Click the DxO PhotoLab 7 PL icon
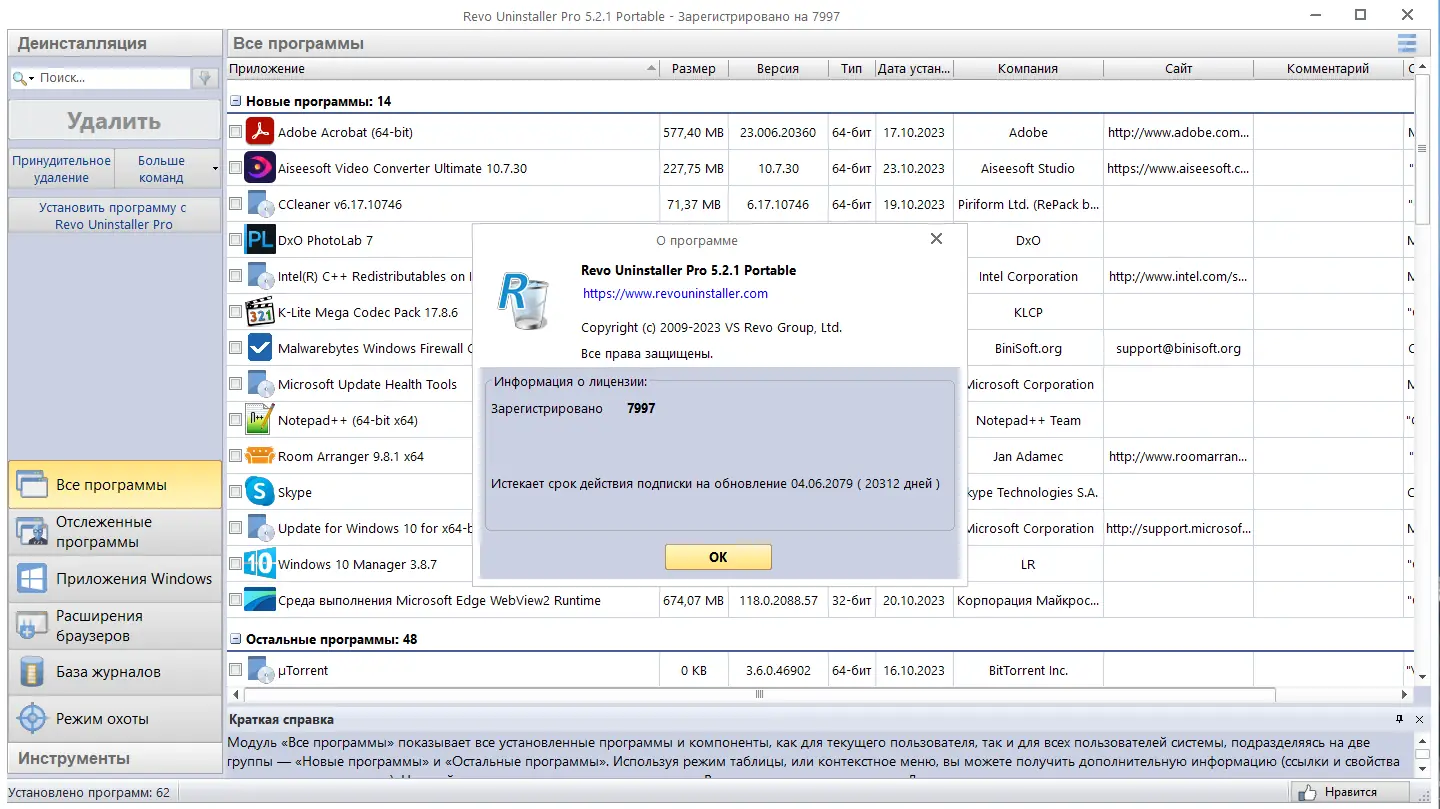 point(260,240)
